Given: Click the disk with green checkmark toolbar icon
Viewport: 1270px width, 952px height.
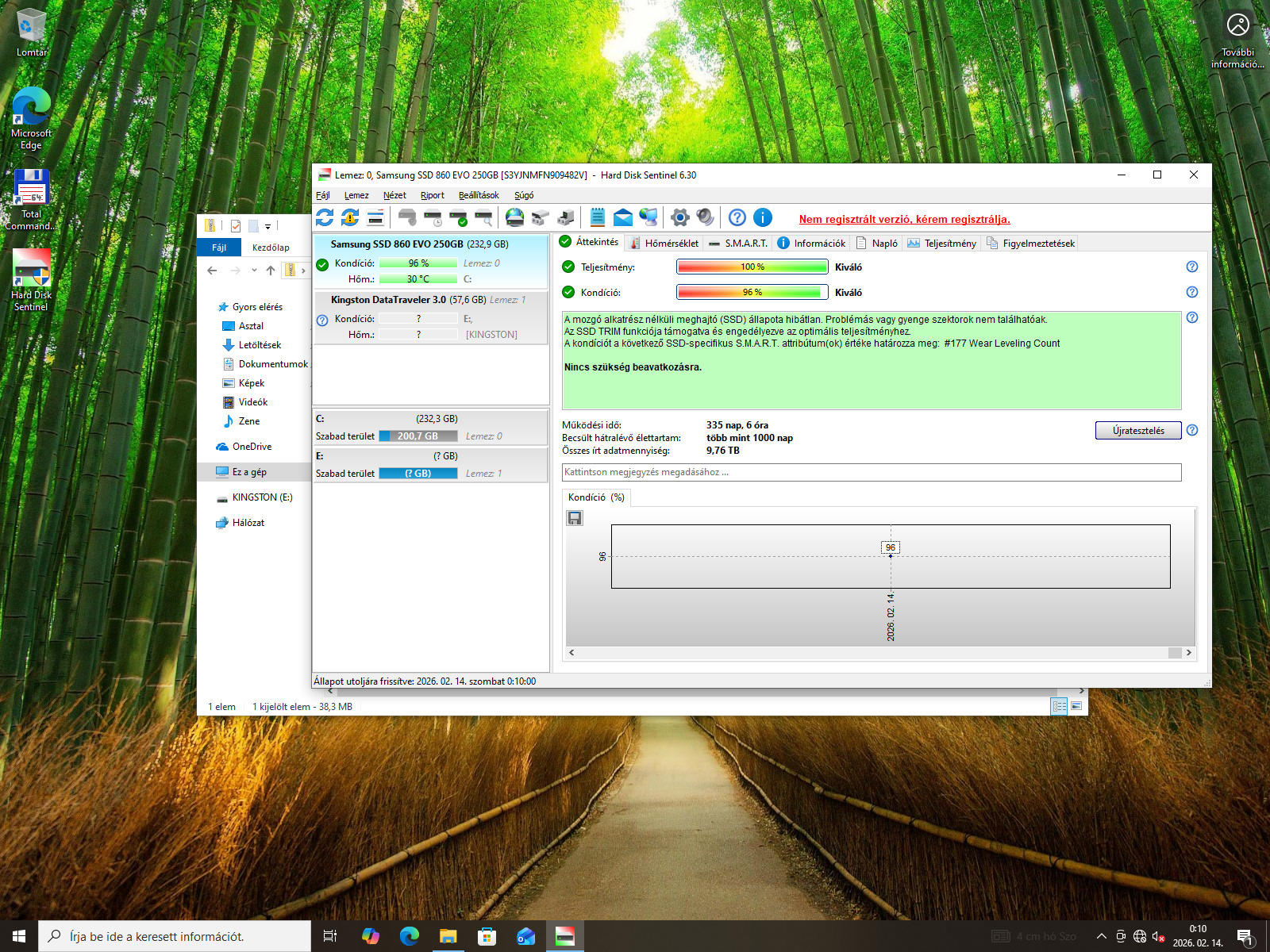Looking at the screenshot, I should (x=458, y=217).
